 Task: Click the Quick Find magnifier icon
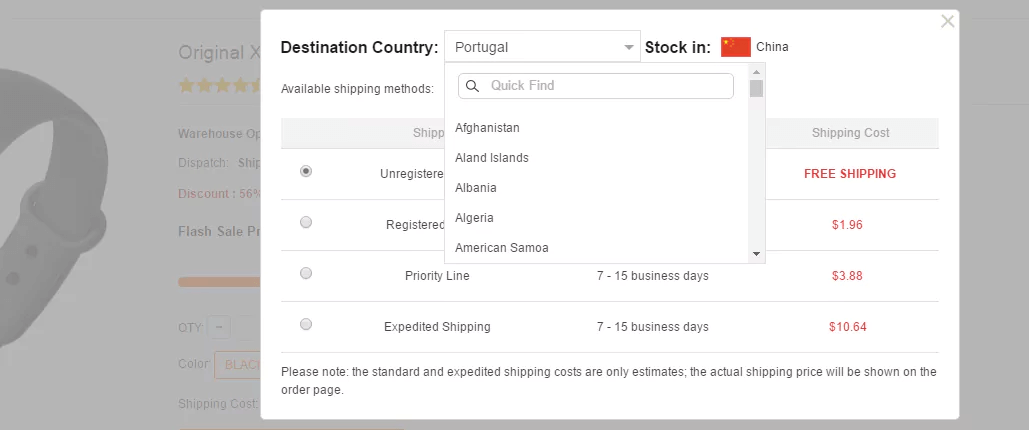(x=473, y=86)
